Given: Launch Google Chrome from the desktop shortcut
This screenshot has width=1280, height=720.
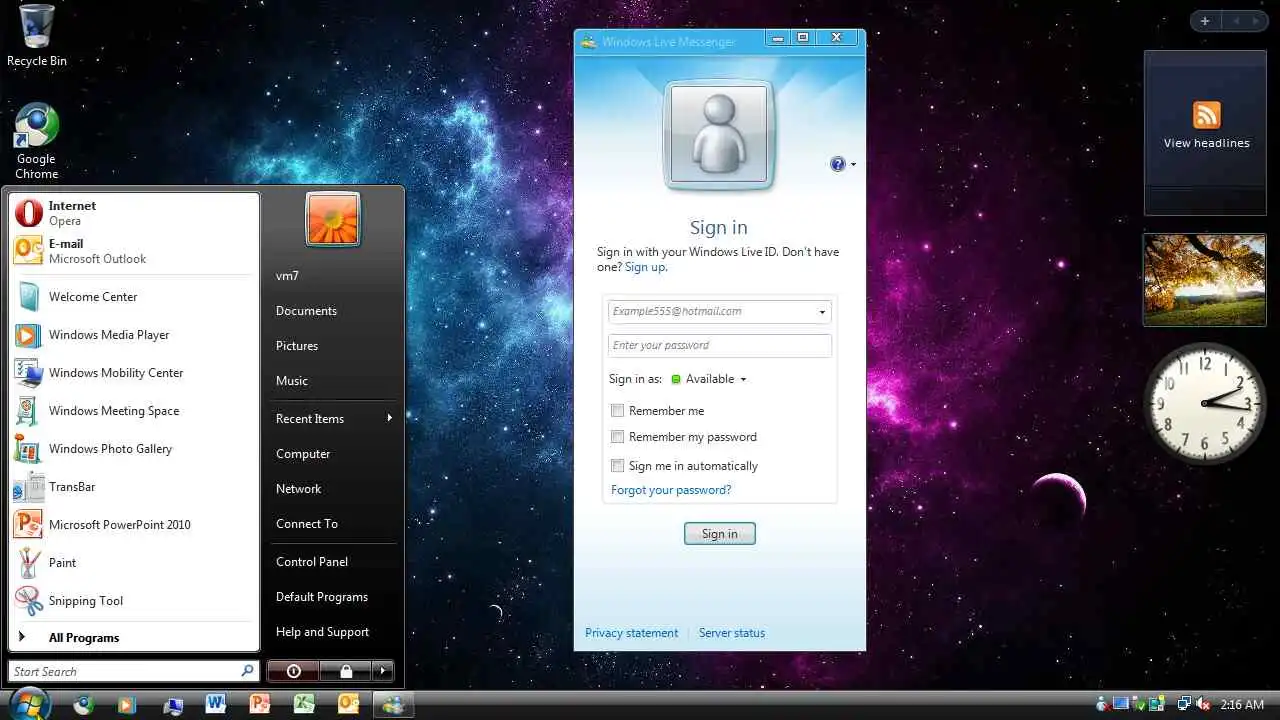Looking at the screenshot, I should [x=36, y=141].
